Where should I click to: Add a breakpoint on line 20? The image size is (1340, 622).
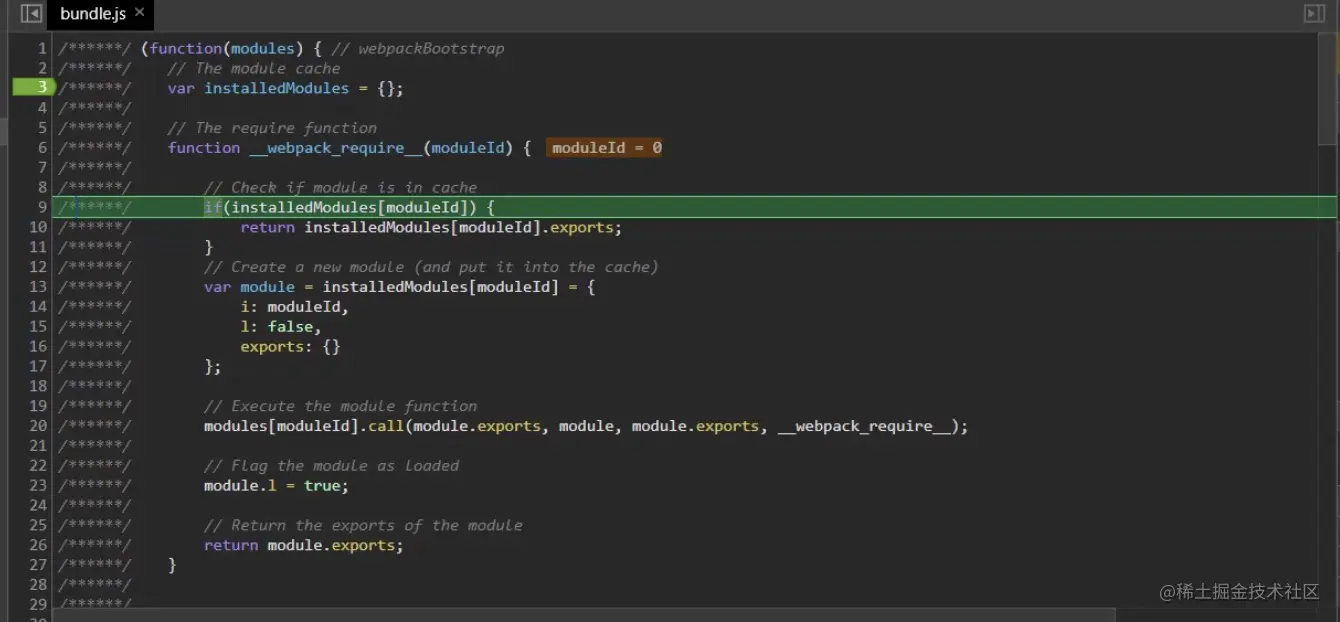[x=38, y=426]
